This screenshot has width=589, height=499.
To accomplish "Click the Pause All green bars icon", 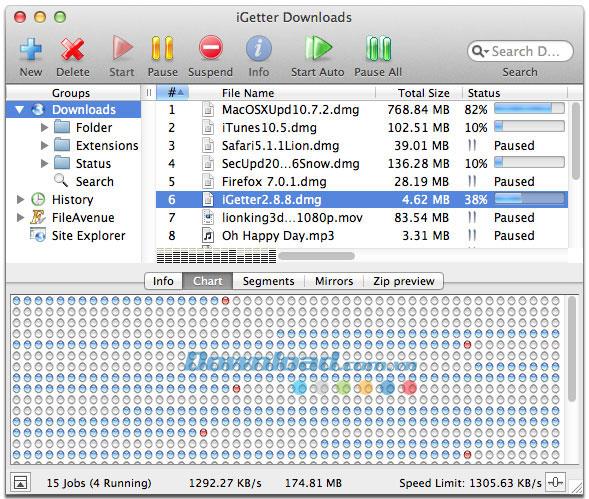I will 378,48.
